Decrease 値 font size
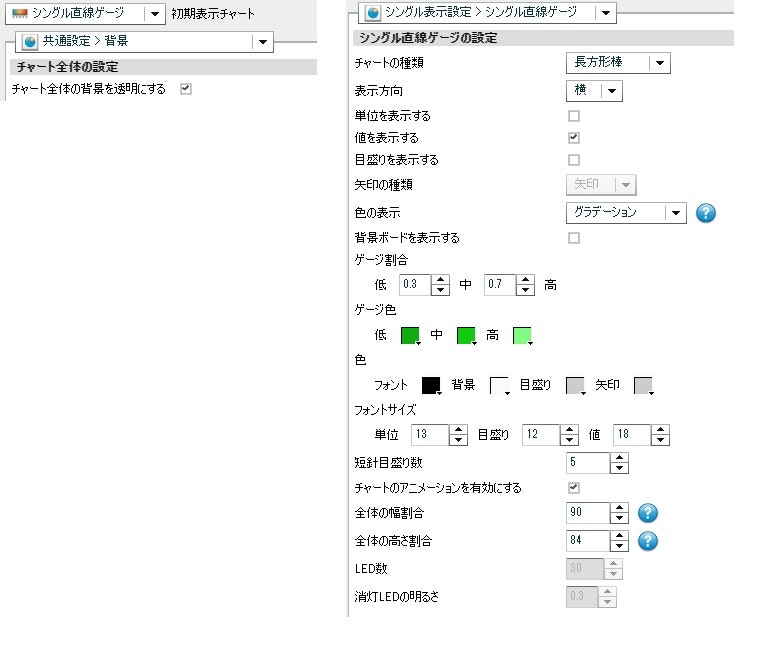The image size is (784, 645). (x=660, y=440)
